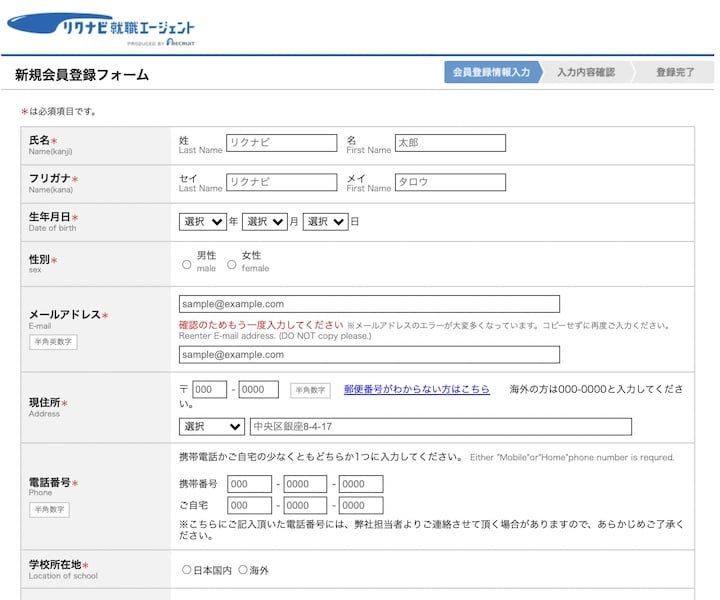Screen dimensions: 720x600
Task: Focus the kana first name (メイ) field
Action: pos(450,182)
